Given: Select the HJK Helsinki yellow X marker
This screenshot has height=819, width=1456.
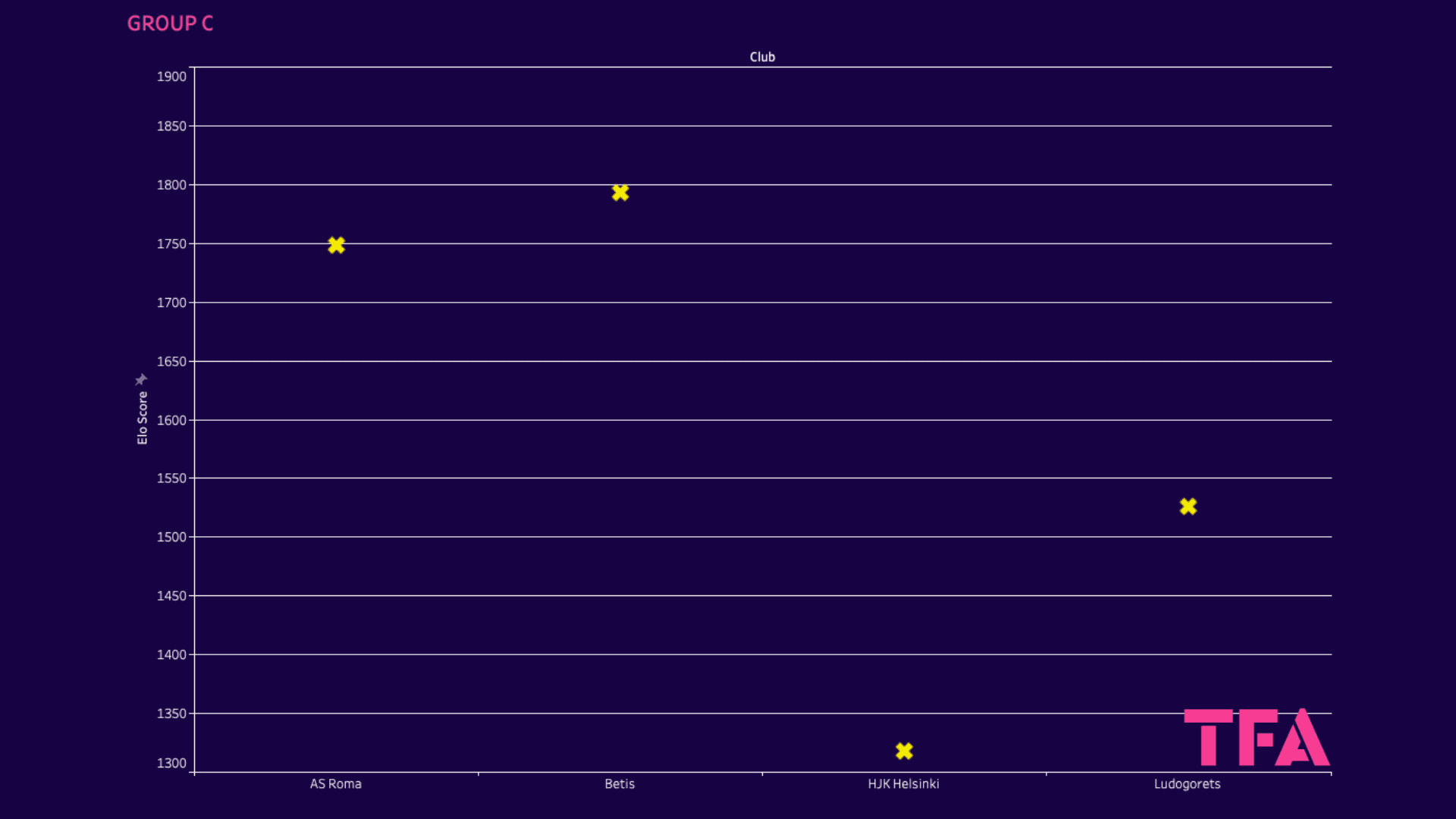Looking at the screenshot, I should click(904, 751).
